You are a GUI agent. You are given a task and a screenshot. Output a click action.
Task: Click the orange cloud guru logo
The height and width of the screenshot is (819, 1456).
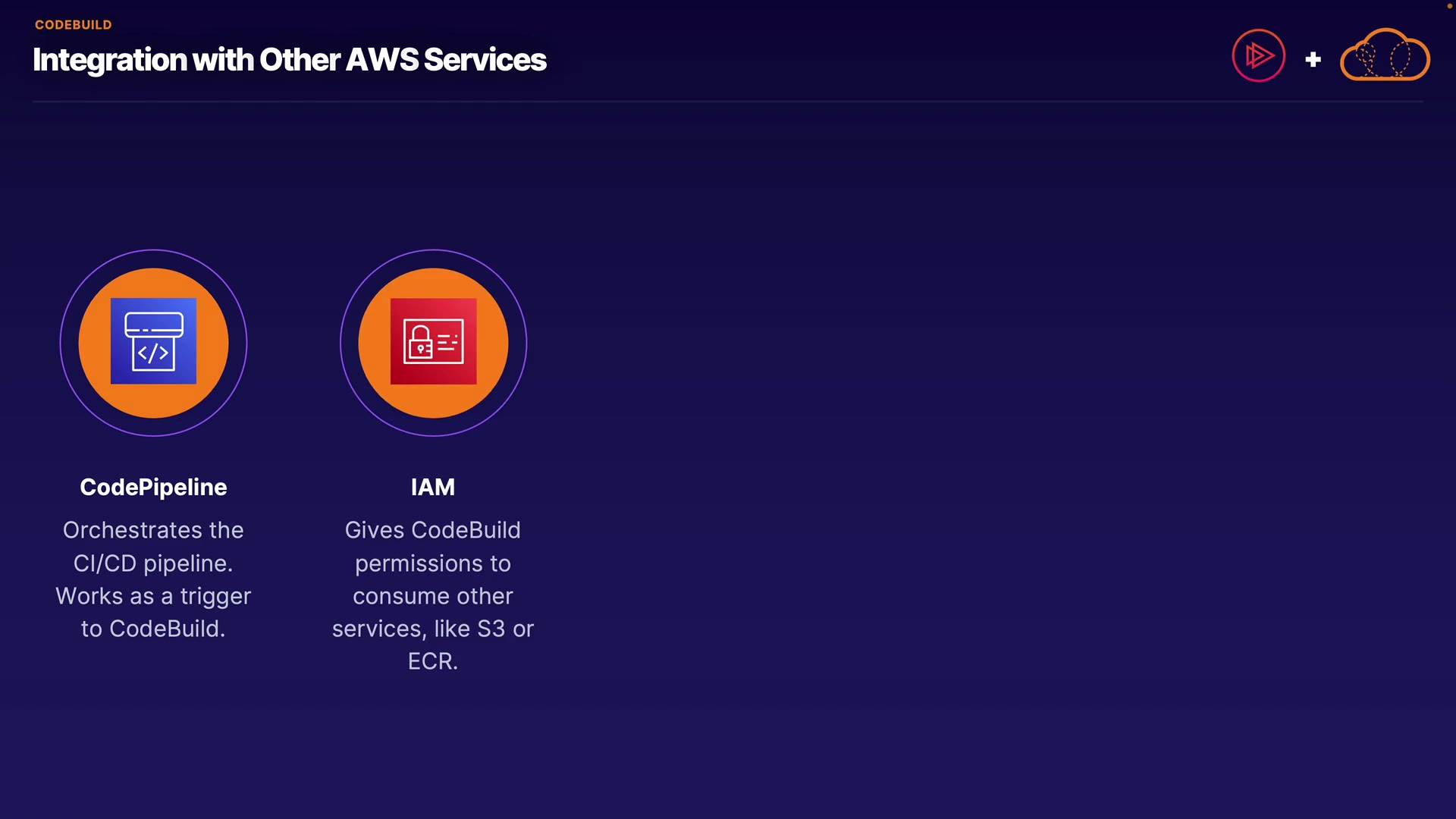(1385, 55)
